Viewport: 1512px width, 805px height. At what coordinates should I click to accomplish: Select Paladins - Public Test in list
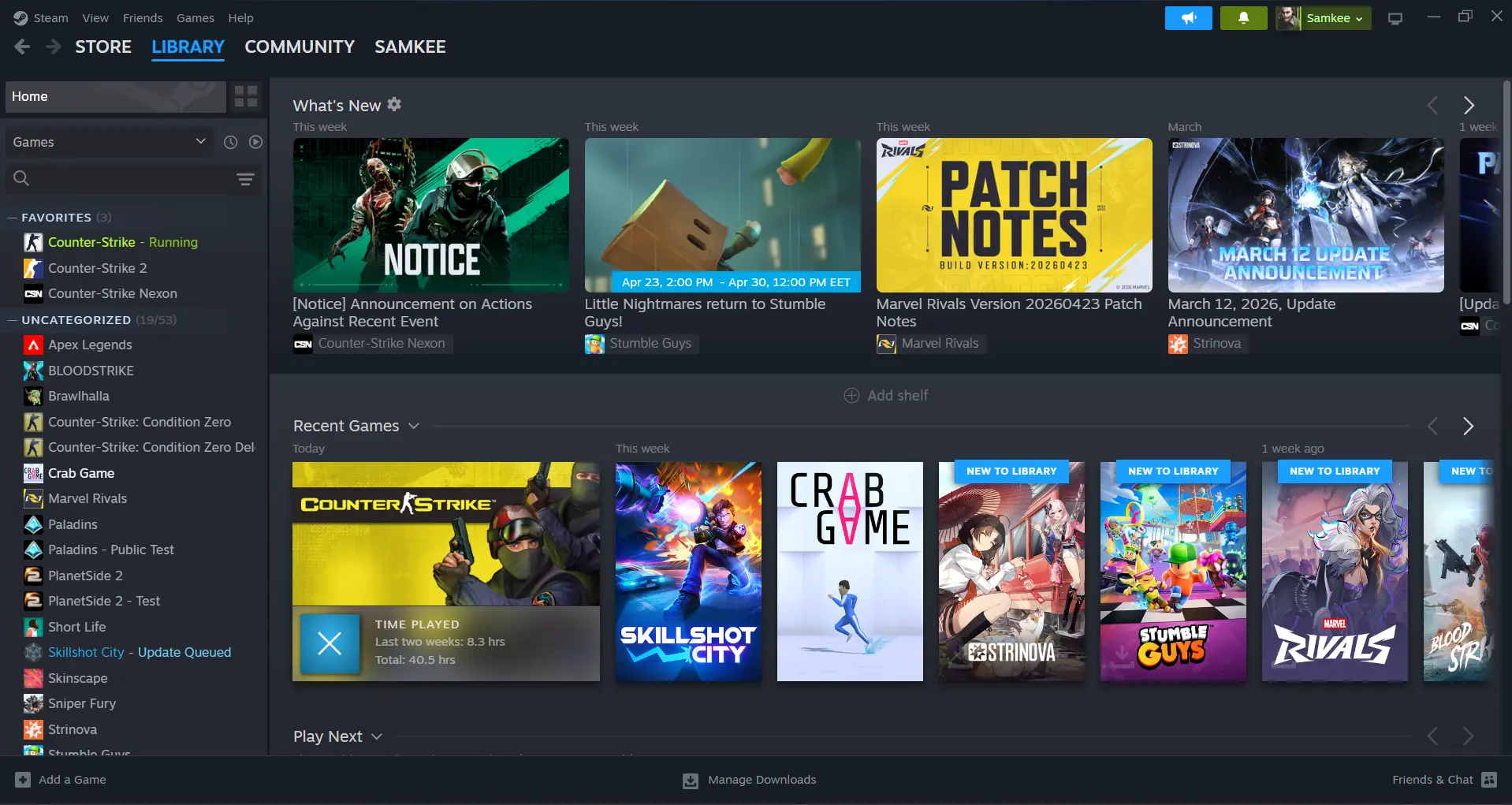111,550
